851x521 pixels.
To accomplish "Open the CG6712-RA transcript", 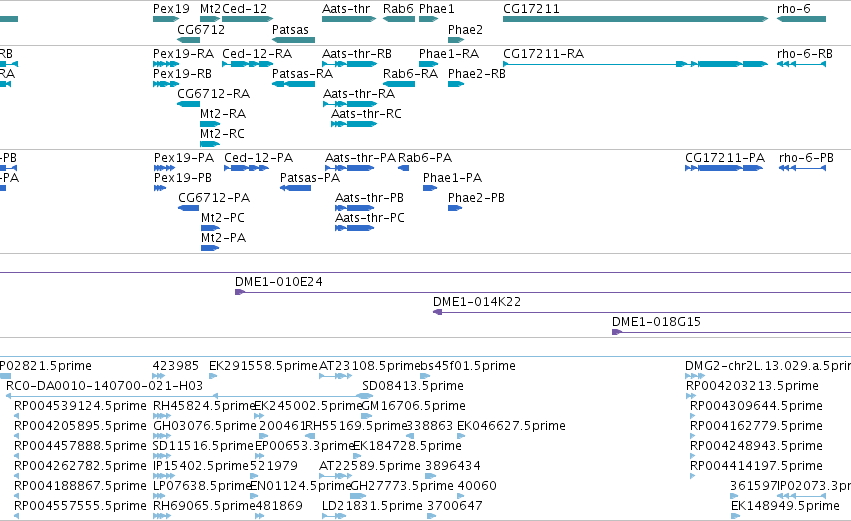I will tap(188, 104).
